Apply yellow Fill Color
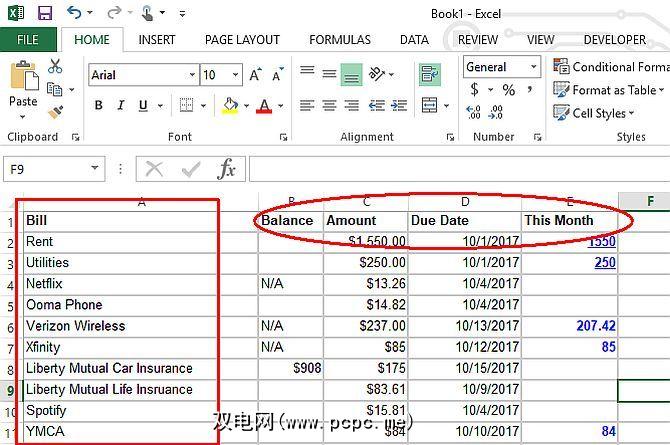The image size is (670, 445). (x=230, y=106)
